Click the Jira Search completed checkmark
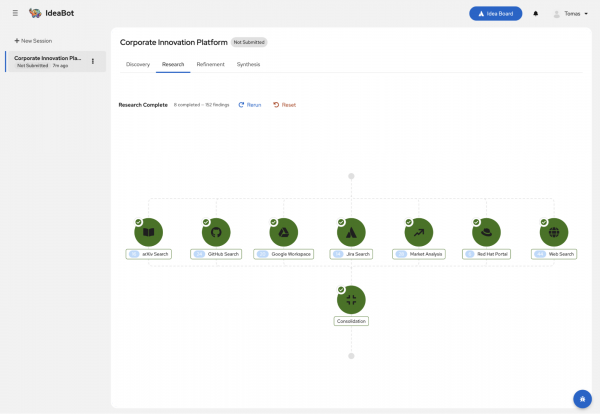 (341, 222)
